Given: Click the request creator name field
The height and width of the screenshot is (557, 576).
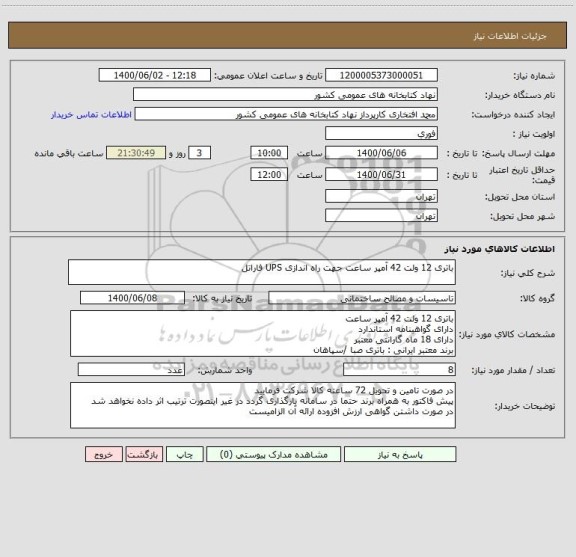Looking at the screenshot, I should tap(286, 114).
